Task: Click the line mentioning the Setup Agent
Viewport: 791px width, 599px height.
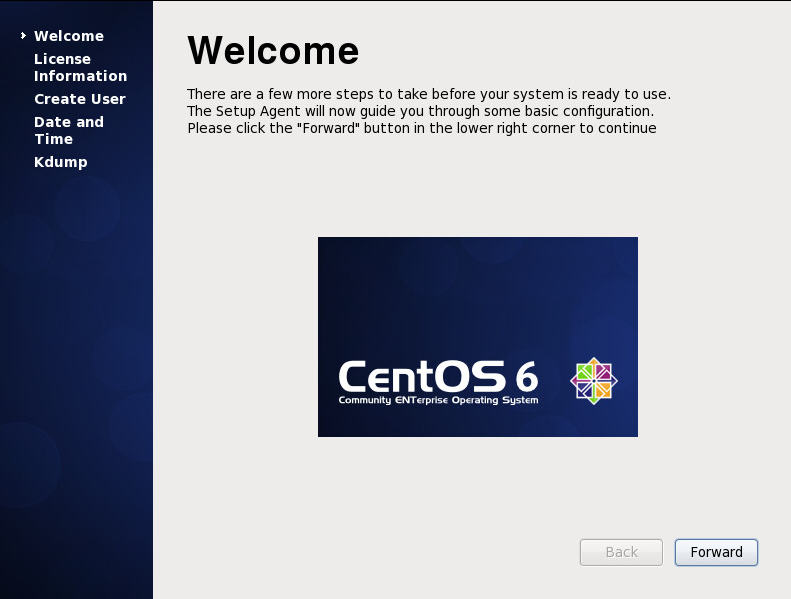Action: pyautogui.click(x=421, y=111)
